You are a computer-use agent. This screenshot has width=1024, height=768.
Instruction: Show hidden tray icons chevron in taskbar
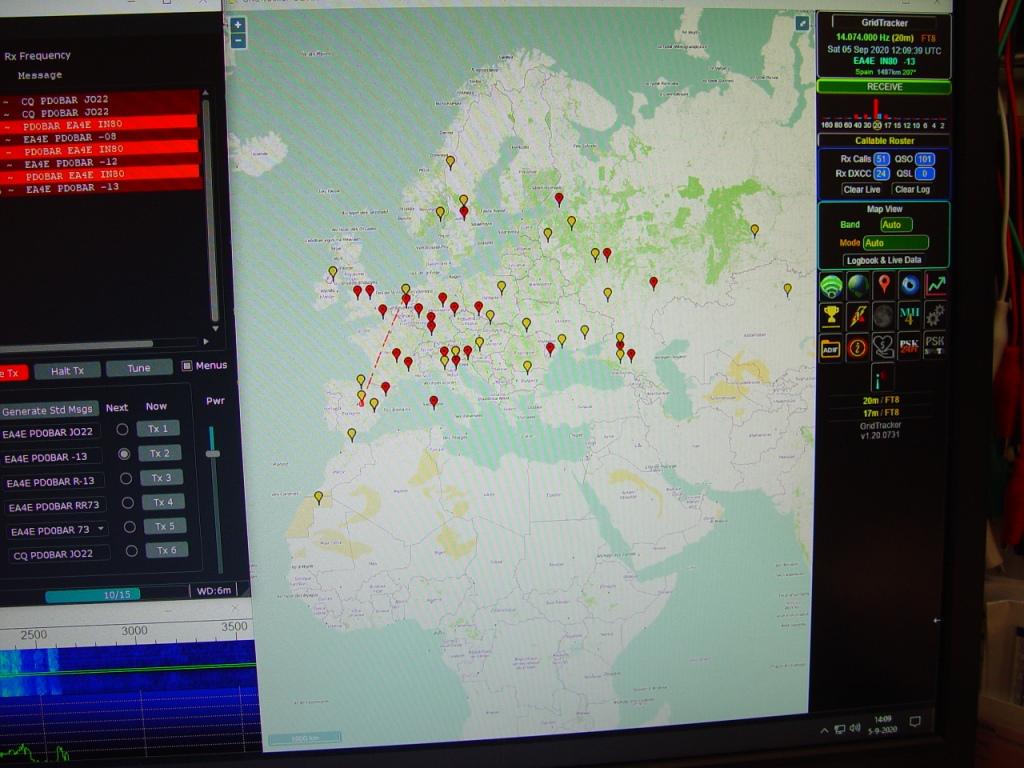click(825, 730)
